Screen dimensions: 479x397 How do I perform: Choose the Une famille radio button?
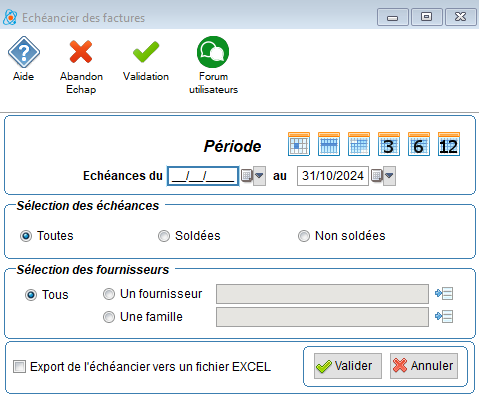[x=109, y=317]
